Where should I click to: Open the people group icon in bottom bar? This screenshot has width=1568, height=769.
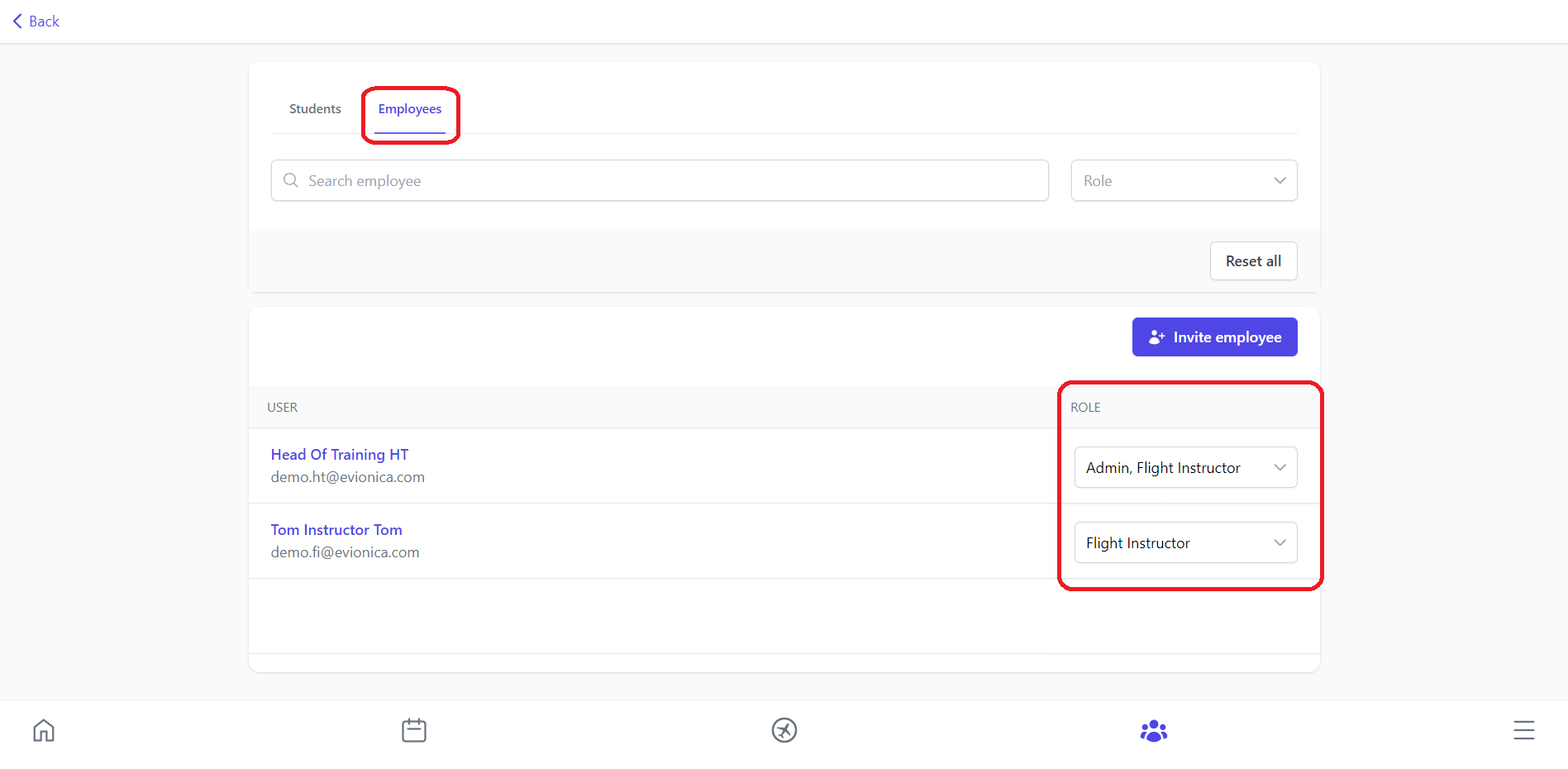(x=1154, y=731)
